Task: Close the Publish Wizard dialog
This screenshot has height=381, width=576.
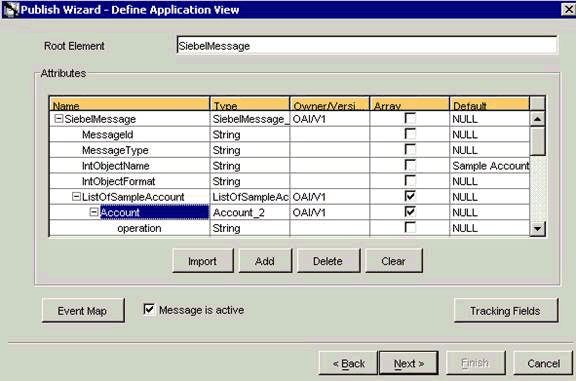Action: coord(568,9)
